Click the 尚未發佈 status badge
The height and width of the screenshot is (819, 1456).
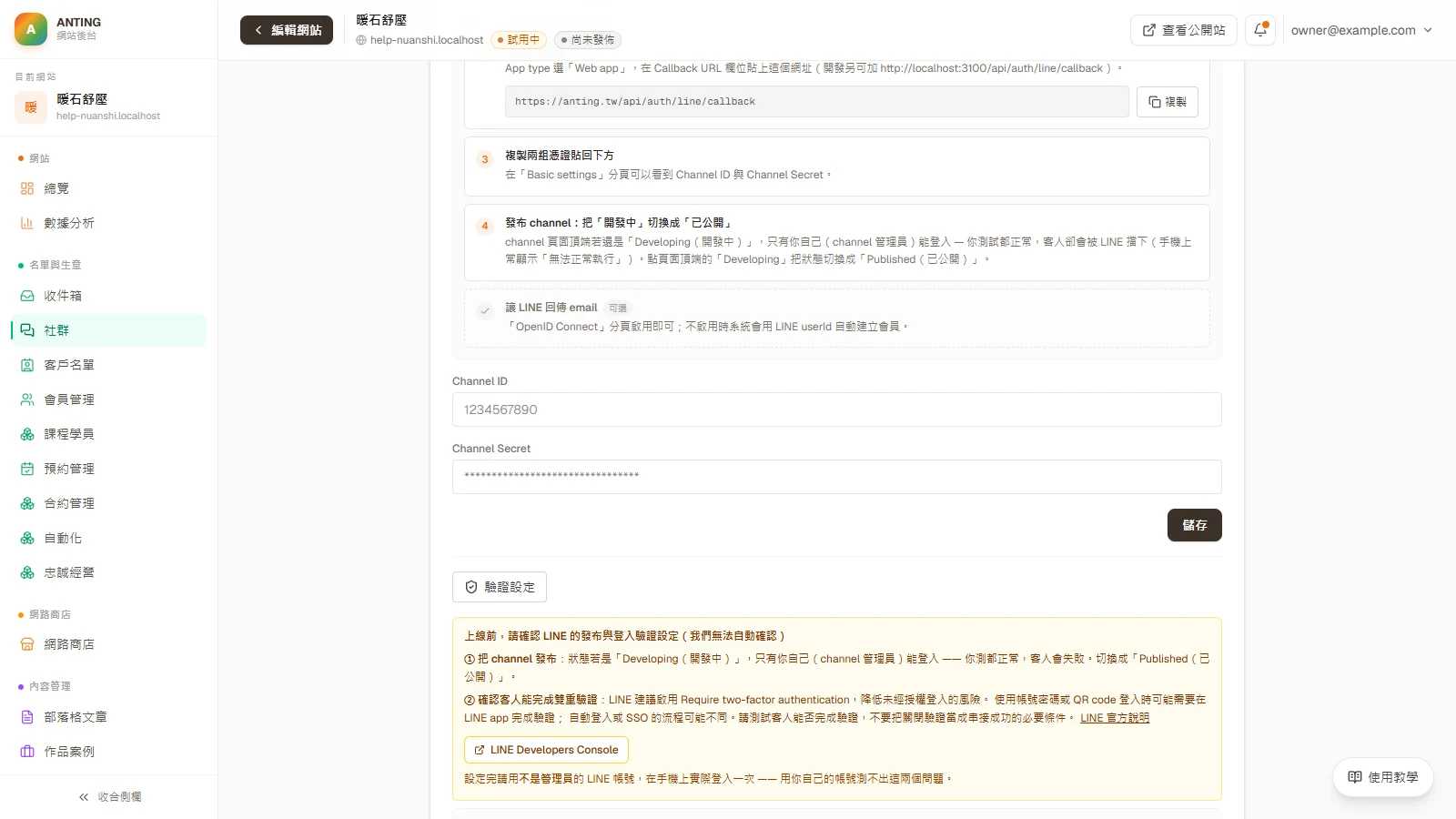pyautogui.click(x=588, y=40)
